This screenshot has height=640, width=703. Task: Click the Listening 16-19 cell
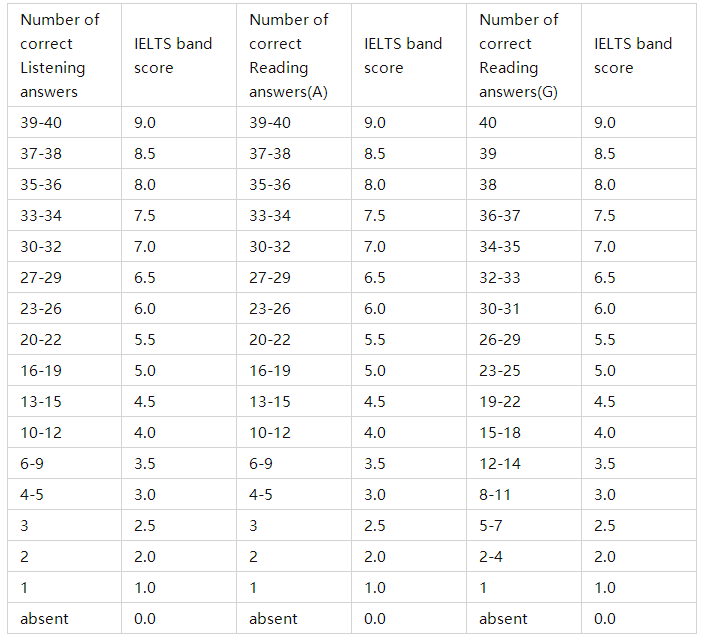65,370
